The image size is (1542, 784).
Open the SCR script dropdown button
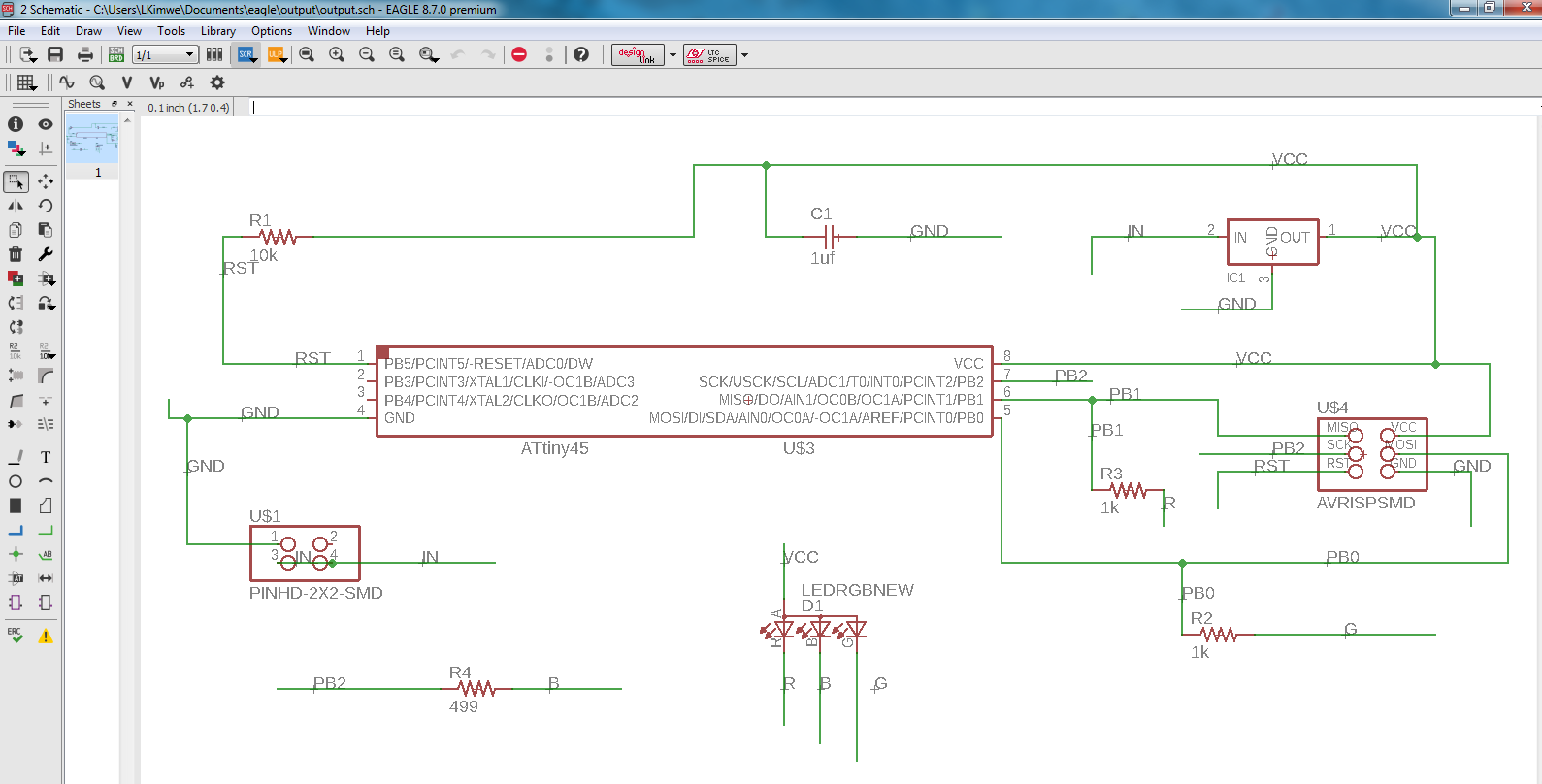[247, 54]
